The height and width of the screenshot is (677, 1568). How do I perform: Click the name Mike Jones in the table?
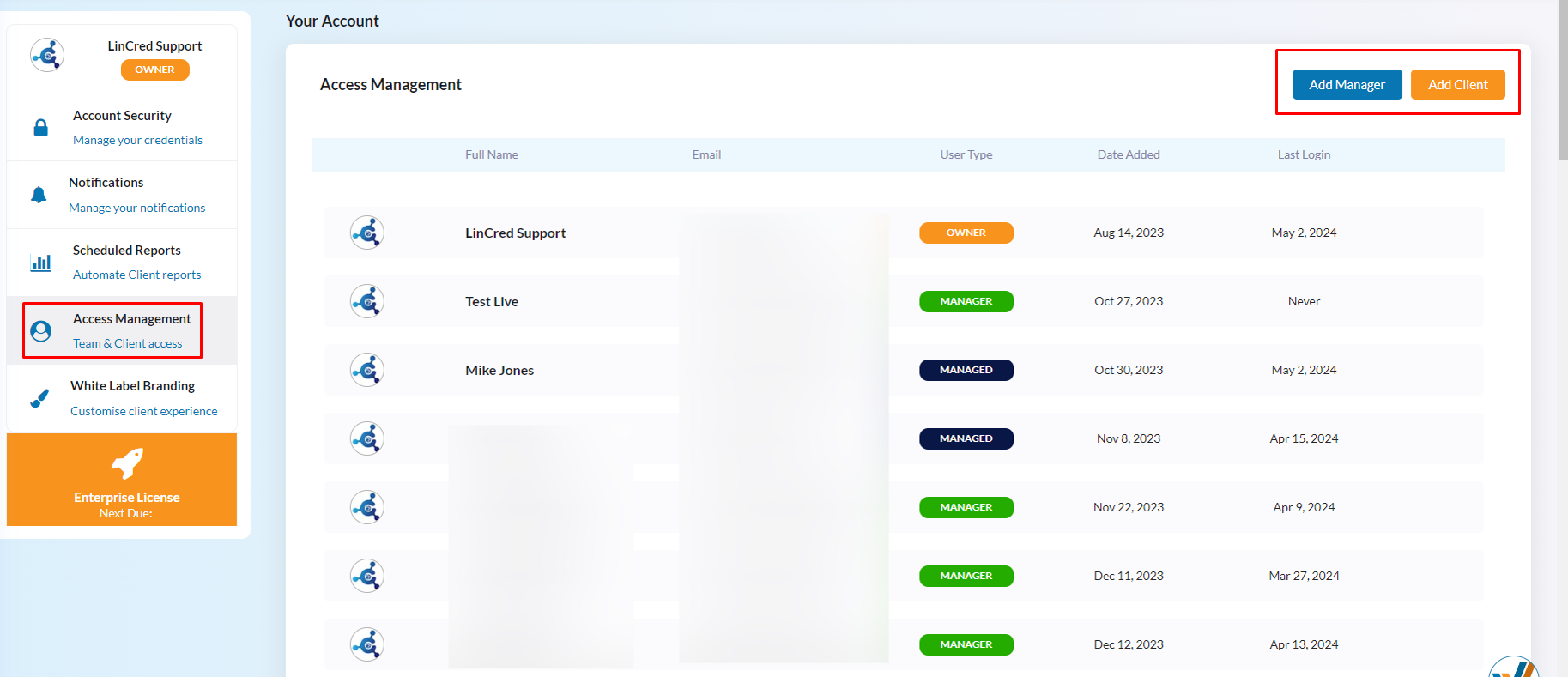[x=499, y=370]
